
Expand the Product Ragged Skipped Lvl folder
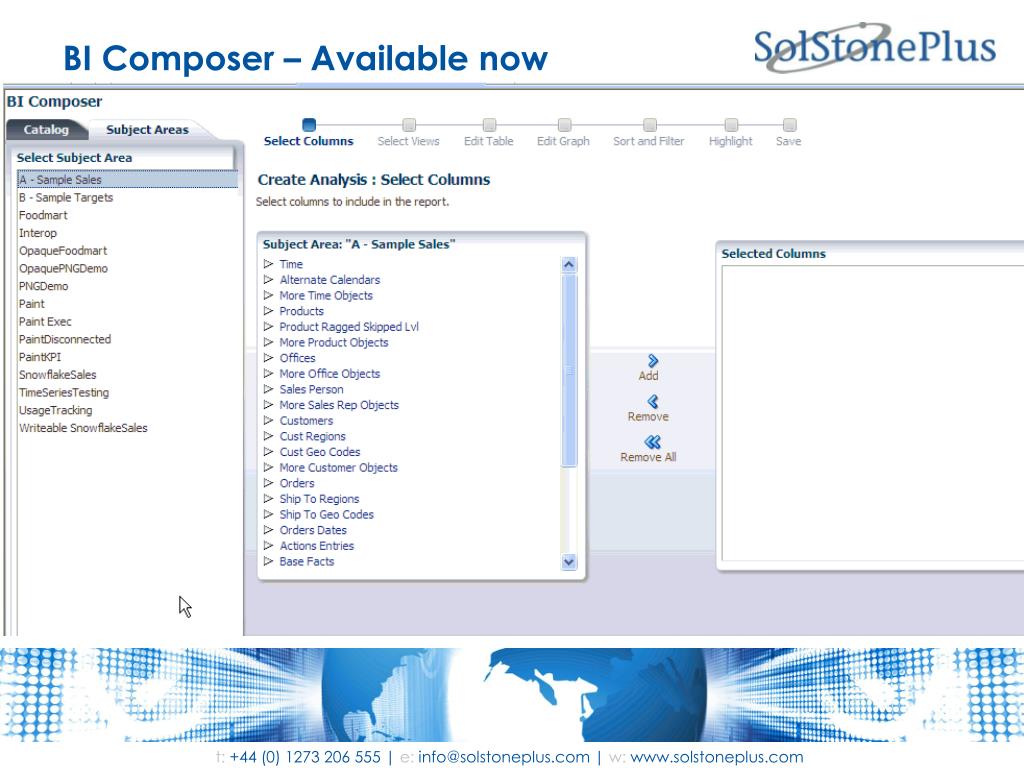[x=268, y=327]
